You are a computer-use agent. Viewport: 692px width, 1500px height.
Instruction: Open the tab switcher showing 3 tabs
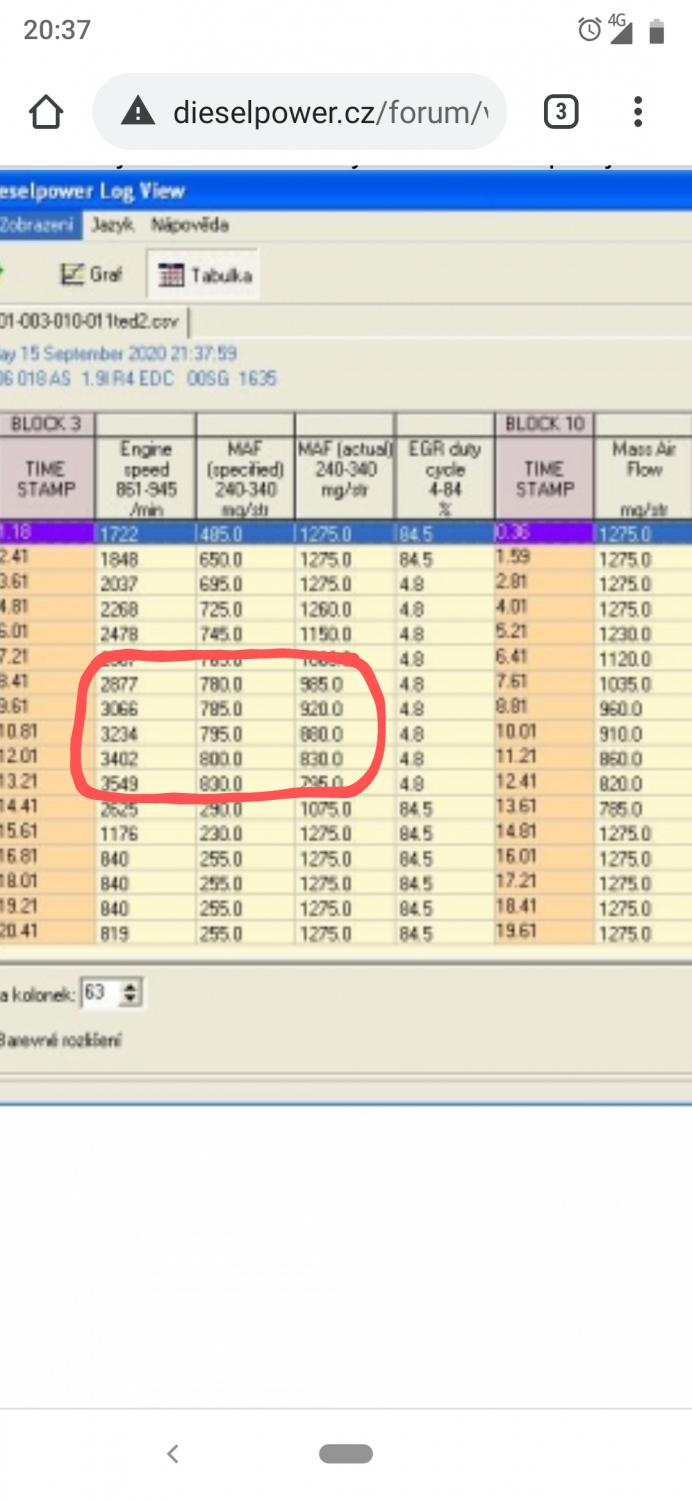[561, 112]
